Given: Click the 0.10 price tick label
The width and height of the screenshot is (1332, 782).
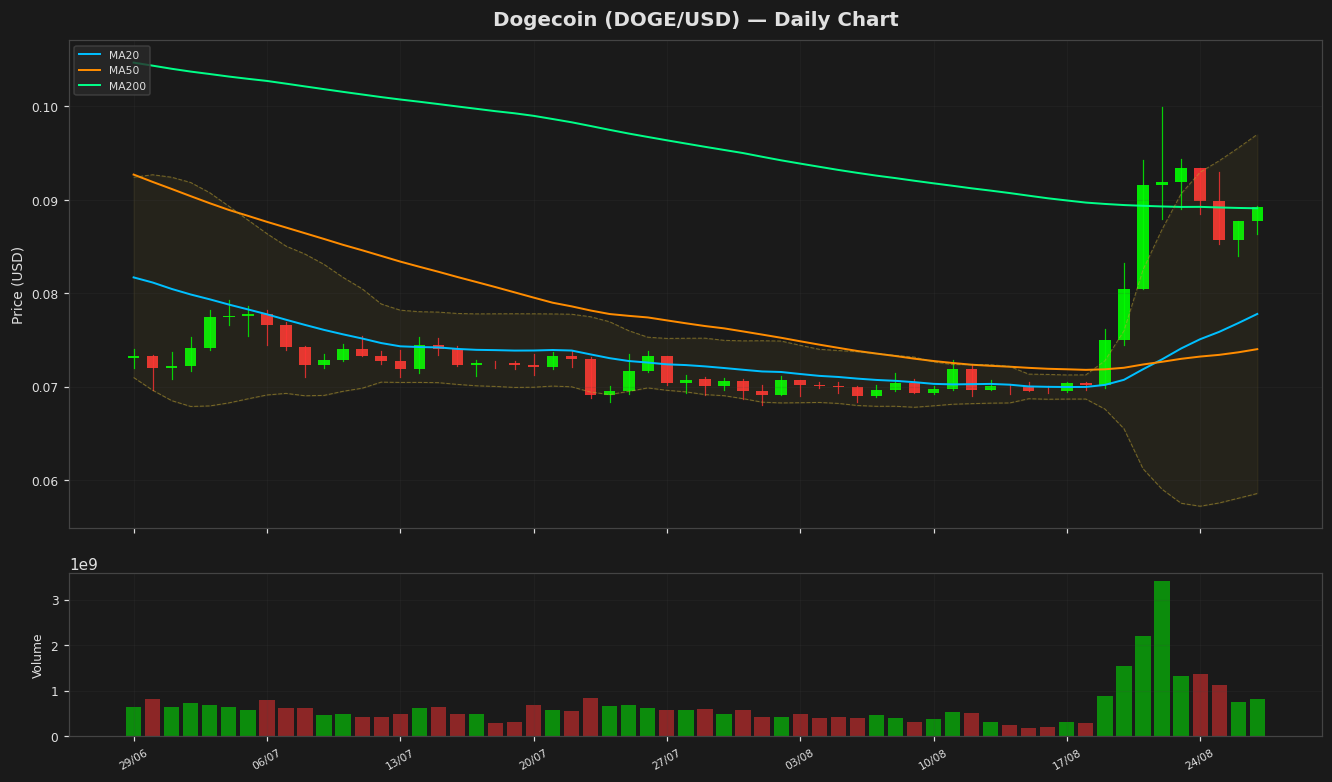Looking at the screenshot, I should (x=46, y=107).
